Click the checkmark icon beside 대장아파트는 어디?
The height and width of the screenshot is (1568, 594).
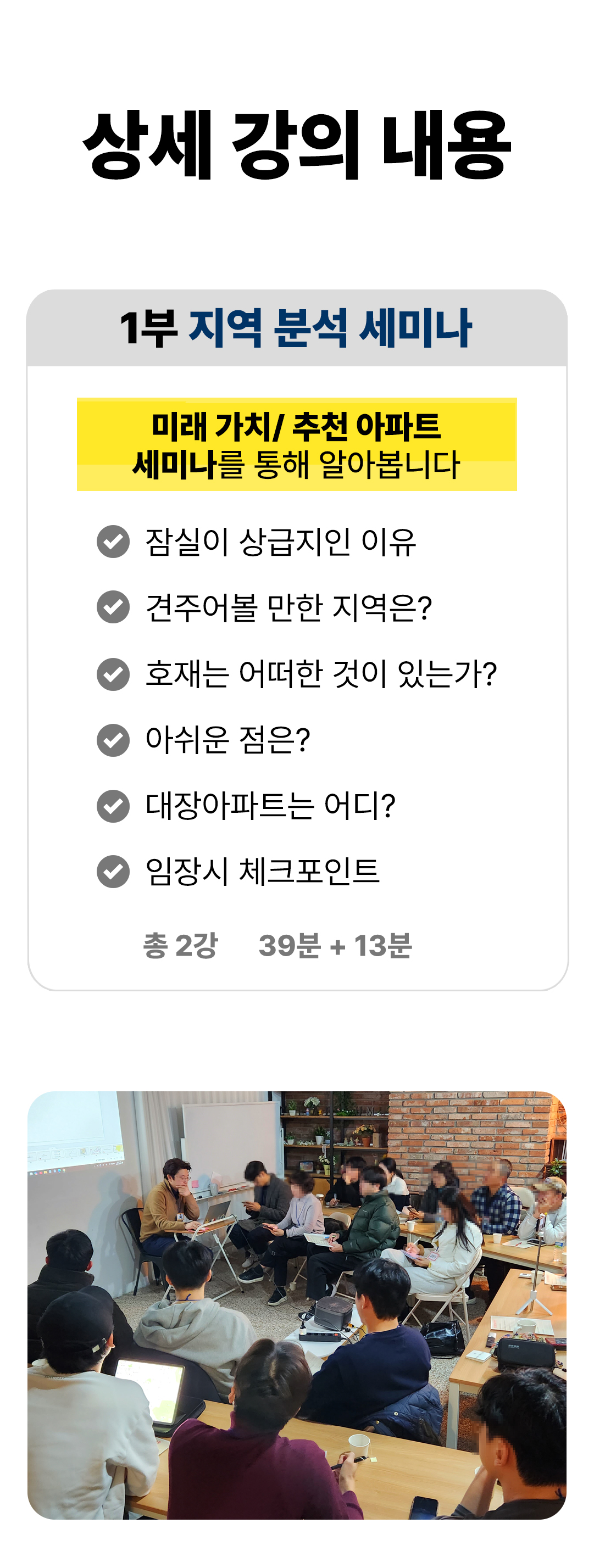(113, 806)
